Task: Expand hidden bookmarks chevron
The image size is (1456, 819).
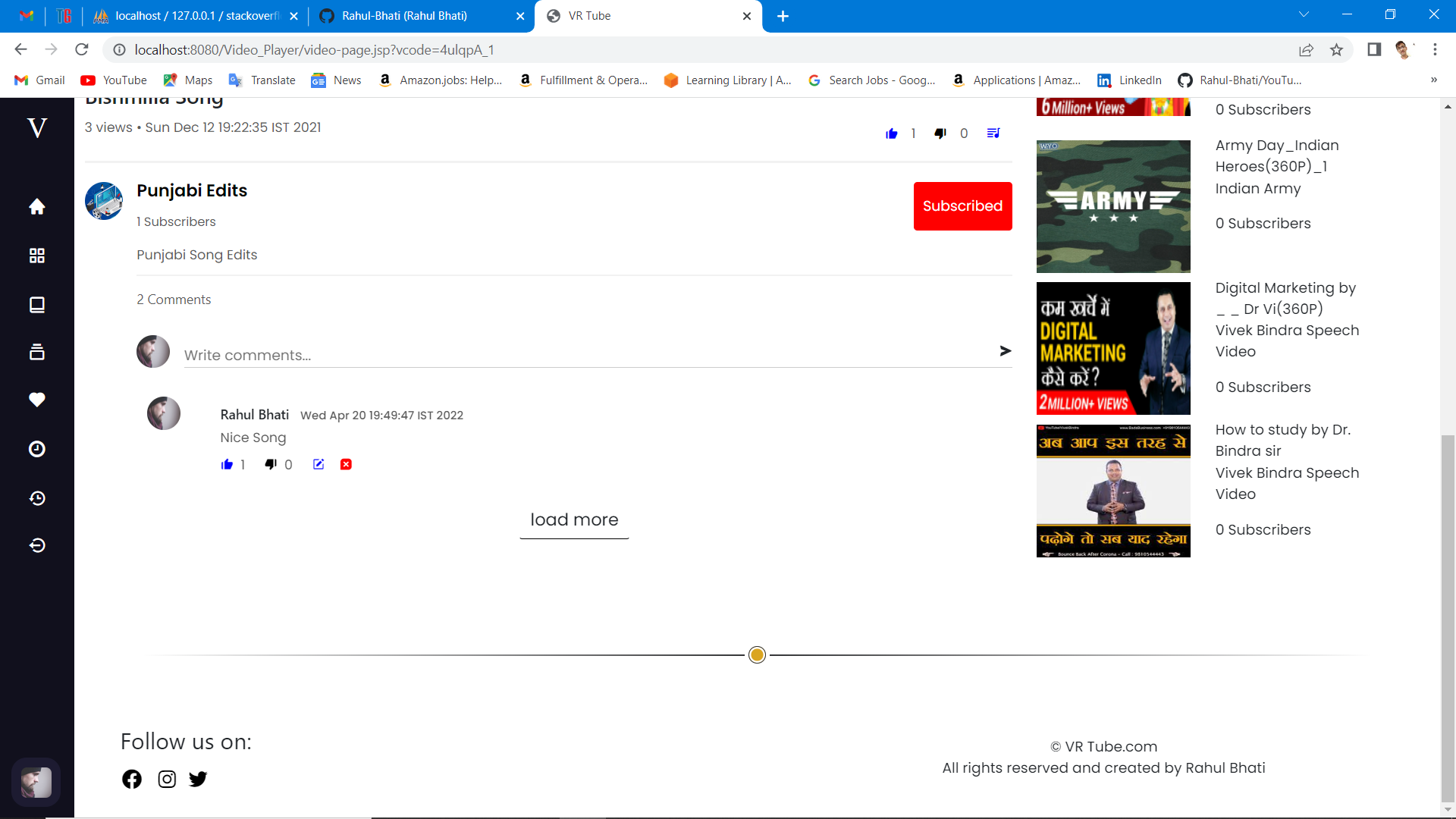Action: tap(1433, 80)
